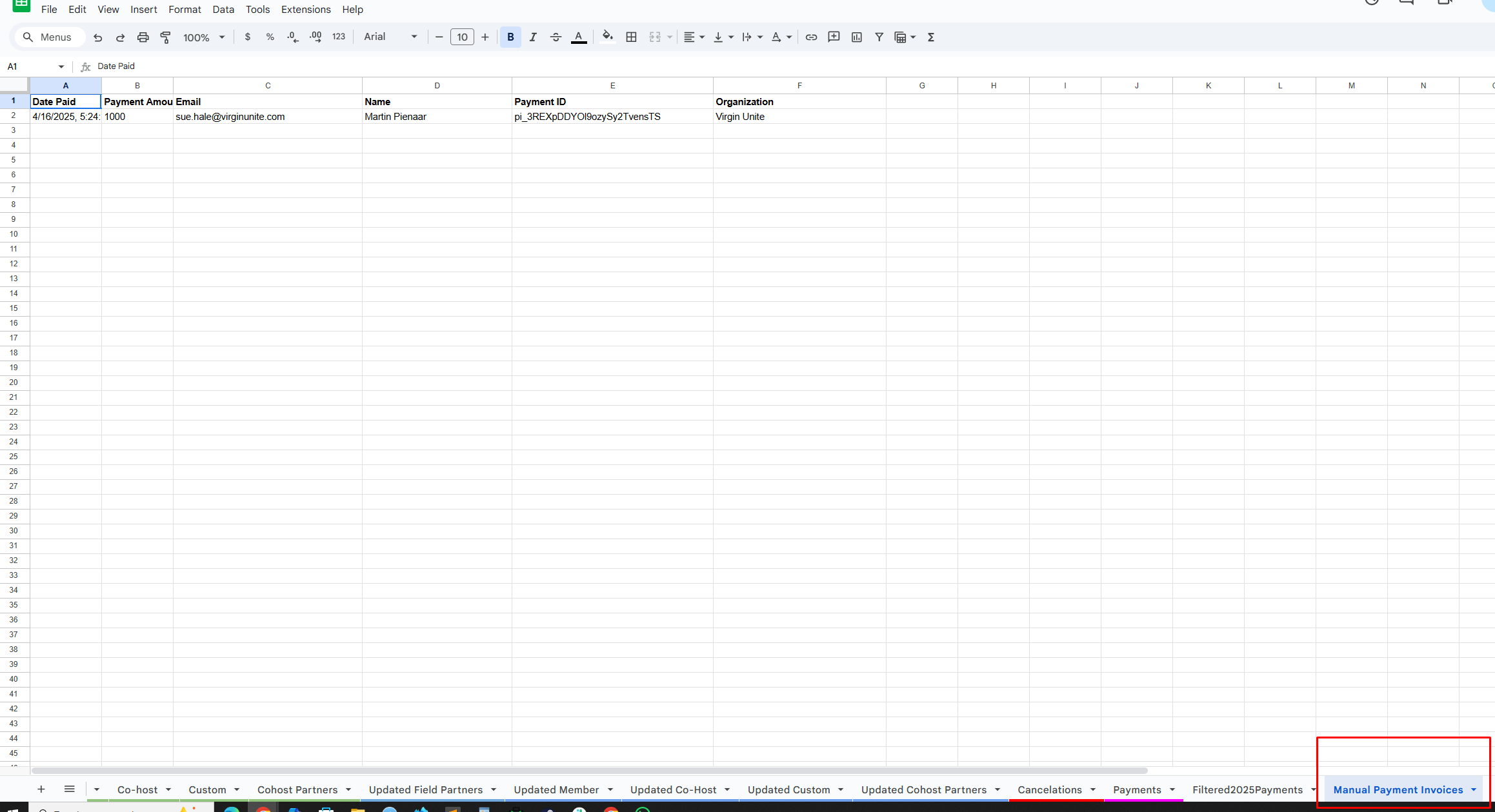This screenshot has width=1495, height=812.
Task: Toggle italic formatting
Action: pyautogui.click(x=533, y=37)
